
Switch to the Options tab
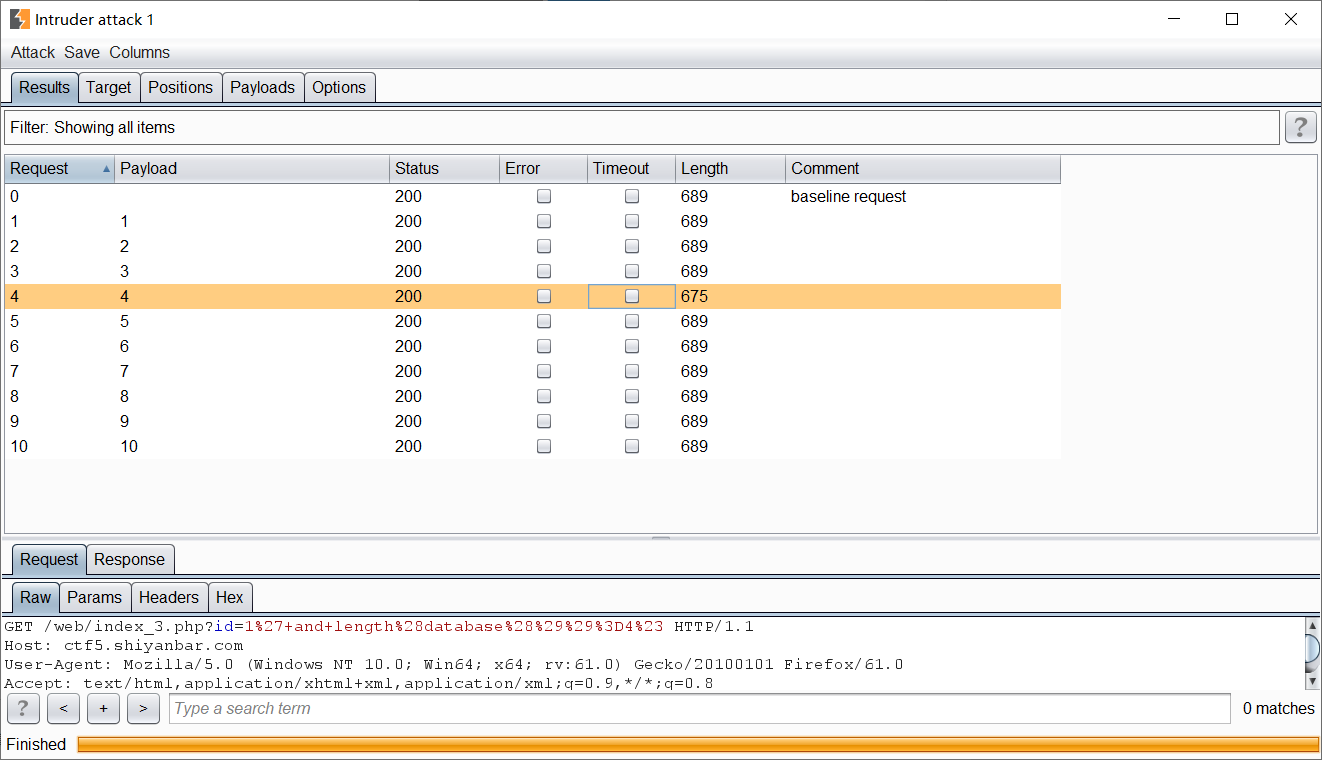339,88
